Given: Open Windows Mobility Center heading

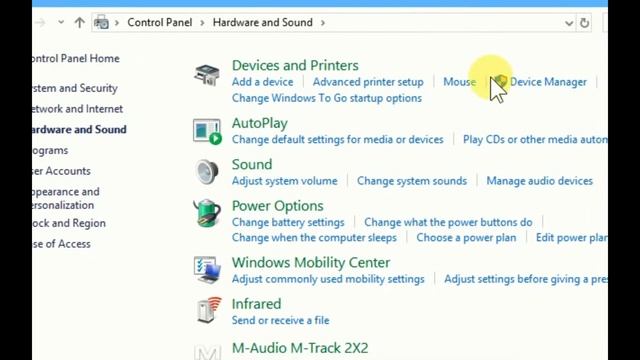Looking at the screenshot, I should point(311,262).
